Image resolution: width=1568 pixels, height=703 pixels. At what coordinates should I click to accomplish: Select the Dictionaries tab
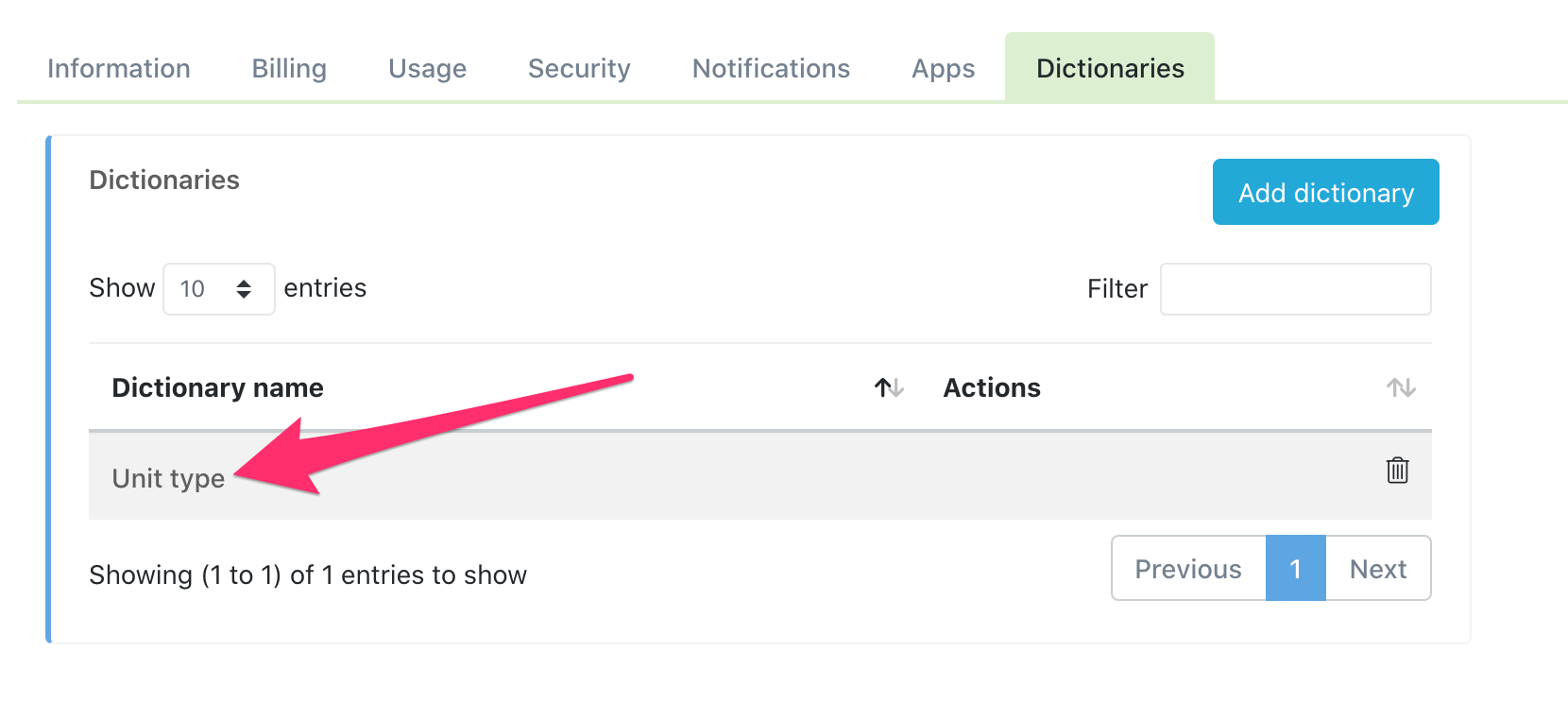coord(1110,69)
